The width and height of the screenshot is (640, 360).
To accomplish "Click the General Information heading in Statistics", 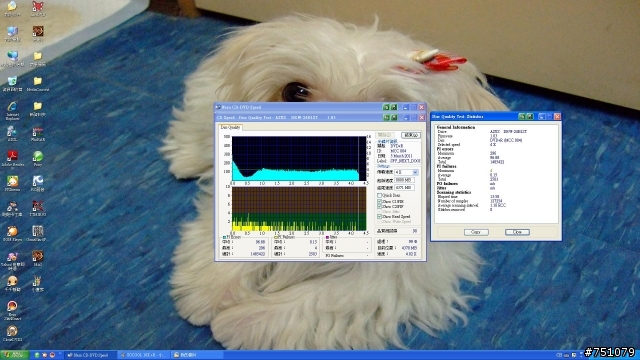I will (x=456, y=127).
